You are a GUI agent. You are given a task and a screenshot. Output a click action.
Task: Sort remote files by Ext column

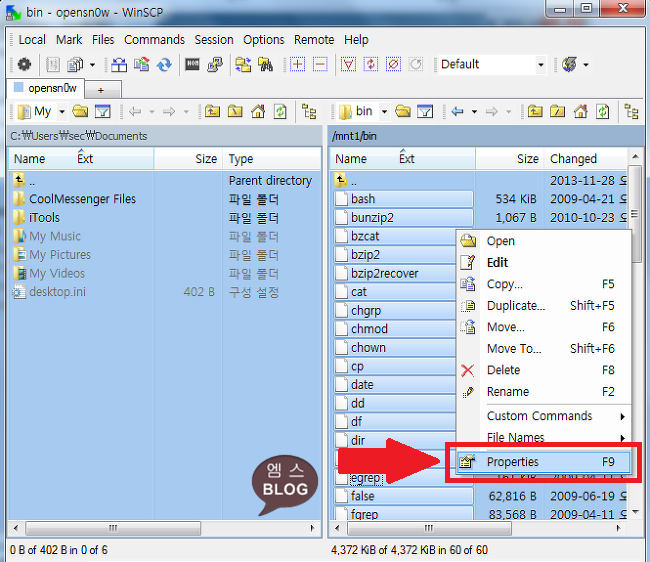click(407, 159)
